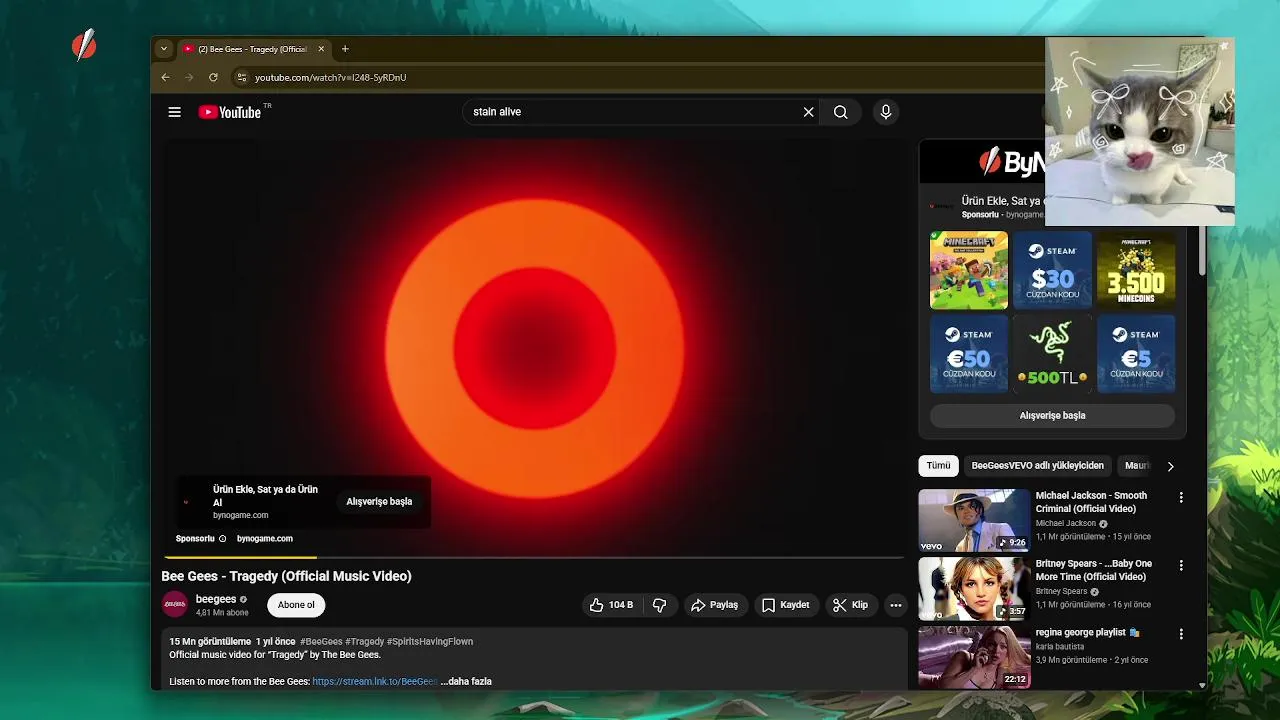Click the 3.500 Minecoins tile

click(x=1136, y=270)
